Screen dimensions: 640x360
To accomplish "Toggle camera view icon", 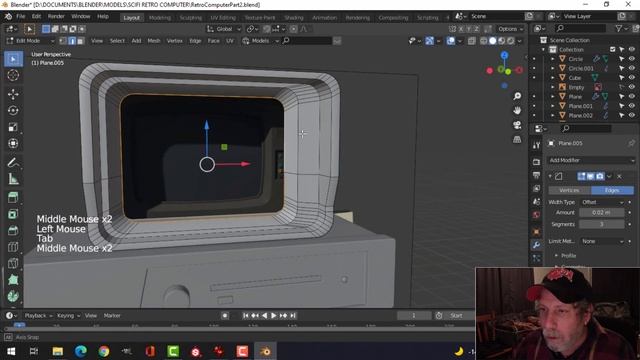I will coord(517,125).
